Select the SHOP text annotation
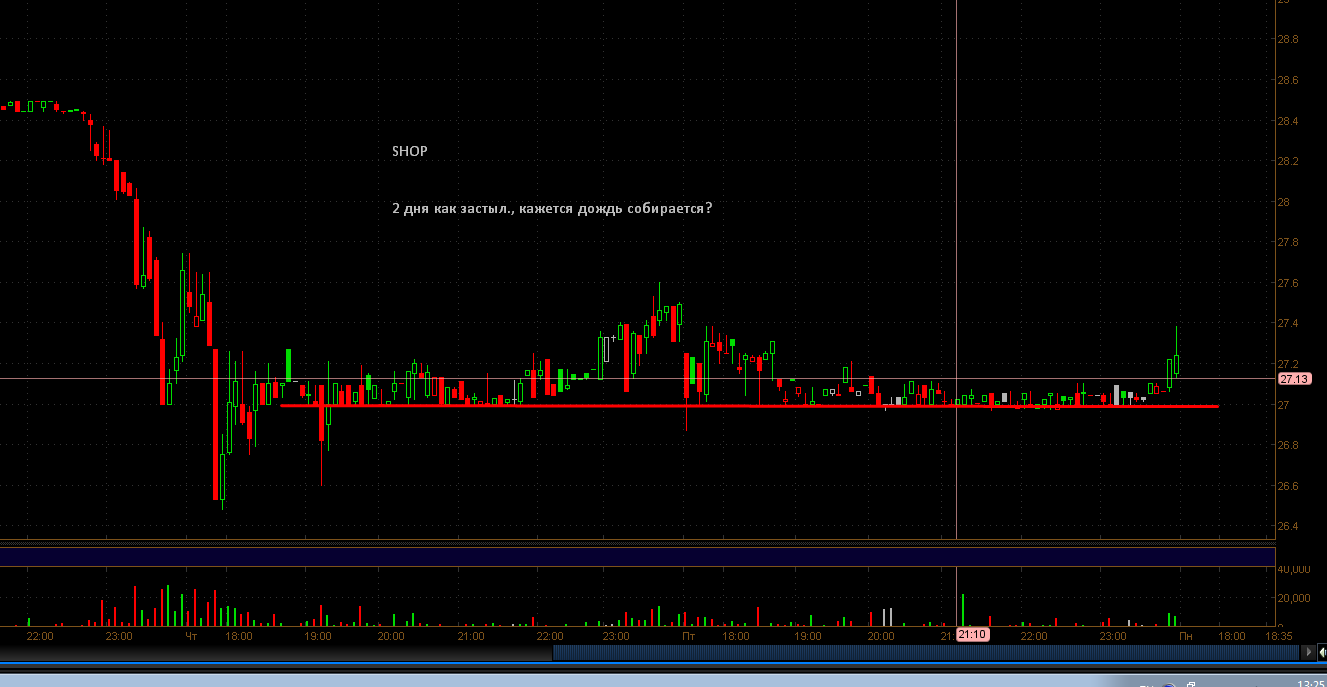Image resolution: width=1327 pixels, height=687 pixels. click(x=410, y=151)
